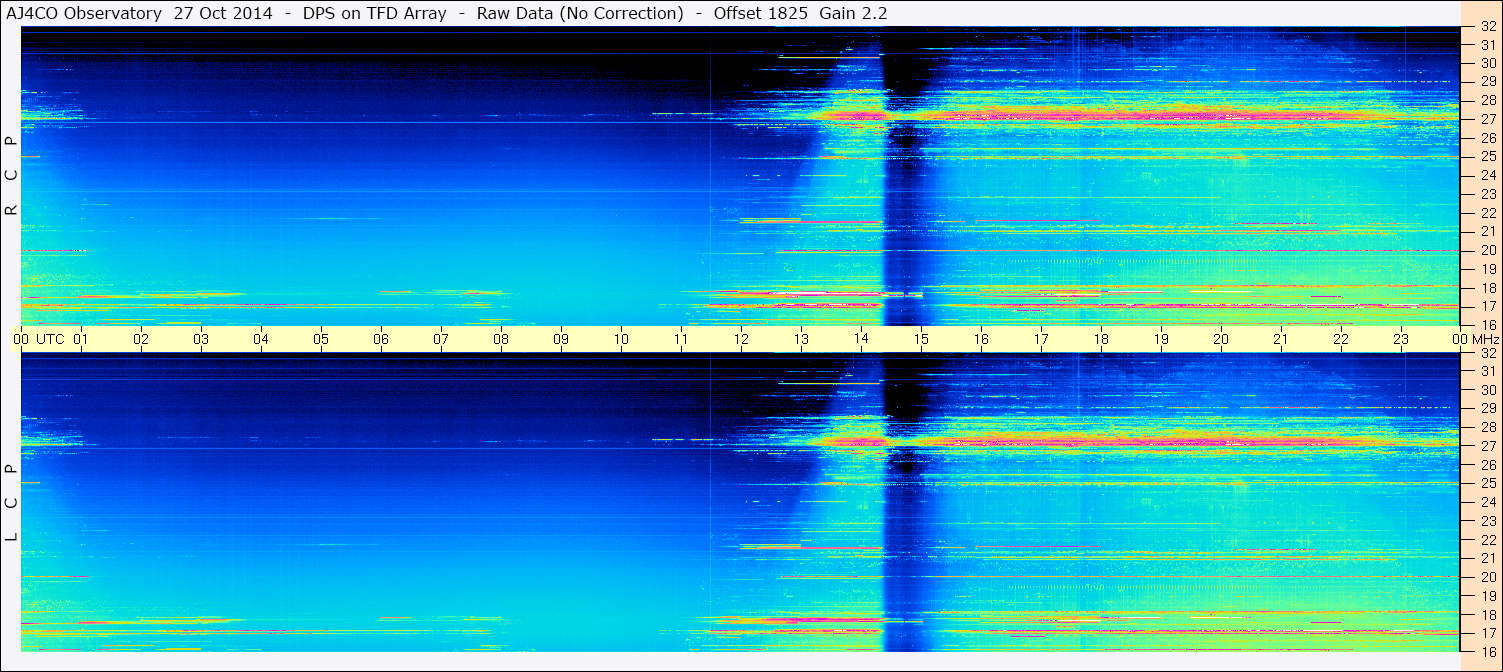This screenshot has height=672, width=1503.
Task: Select the "Offset 1825" value in the title
Action: [760, 13]
